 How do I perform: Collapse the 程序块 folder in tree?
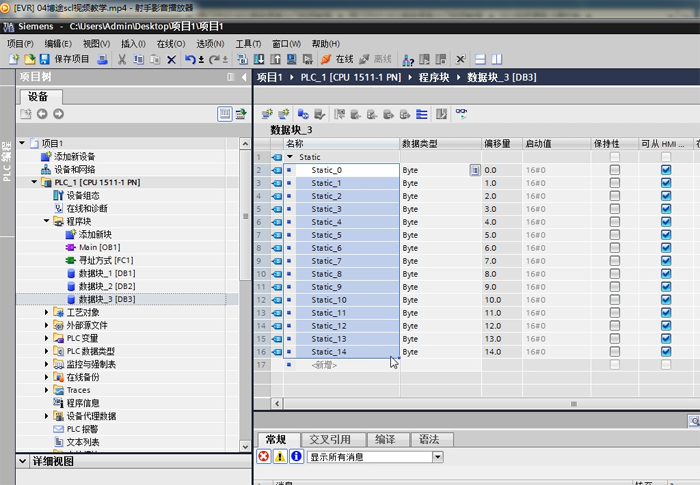pyautogui.click(x=46, y=221)
